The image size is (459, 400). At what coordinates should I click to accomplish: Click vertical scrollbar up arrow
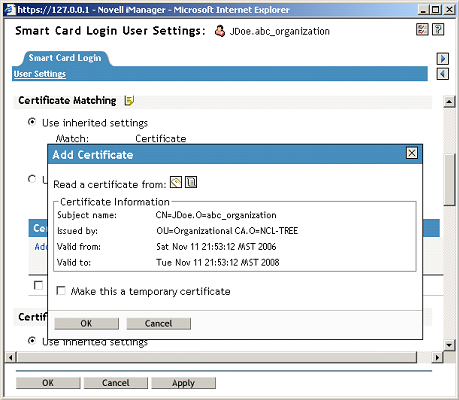449,101
